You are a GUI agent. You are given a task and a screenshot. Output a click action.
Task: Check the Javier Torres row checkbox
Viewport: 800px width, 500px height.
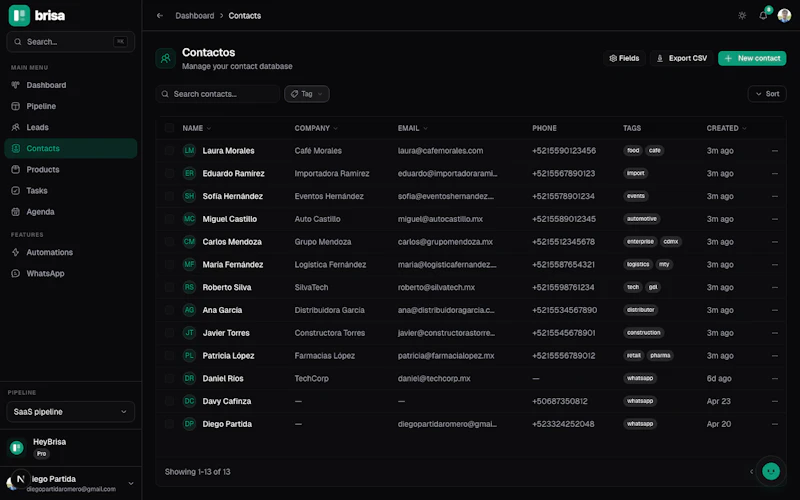click(169, 333)
